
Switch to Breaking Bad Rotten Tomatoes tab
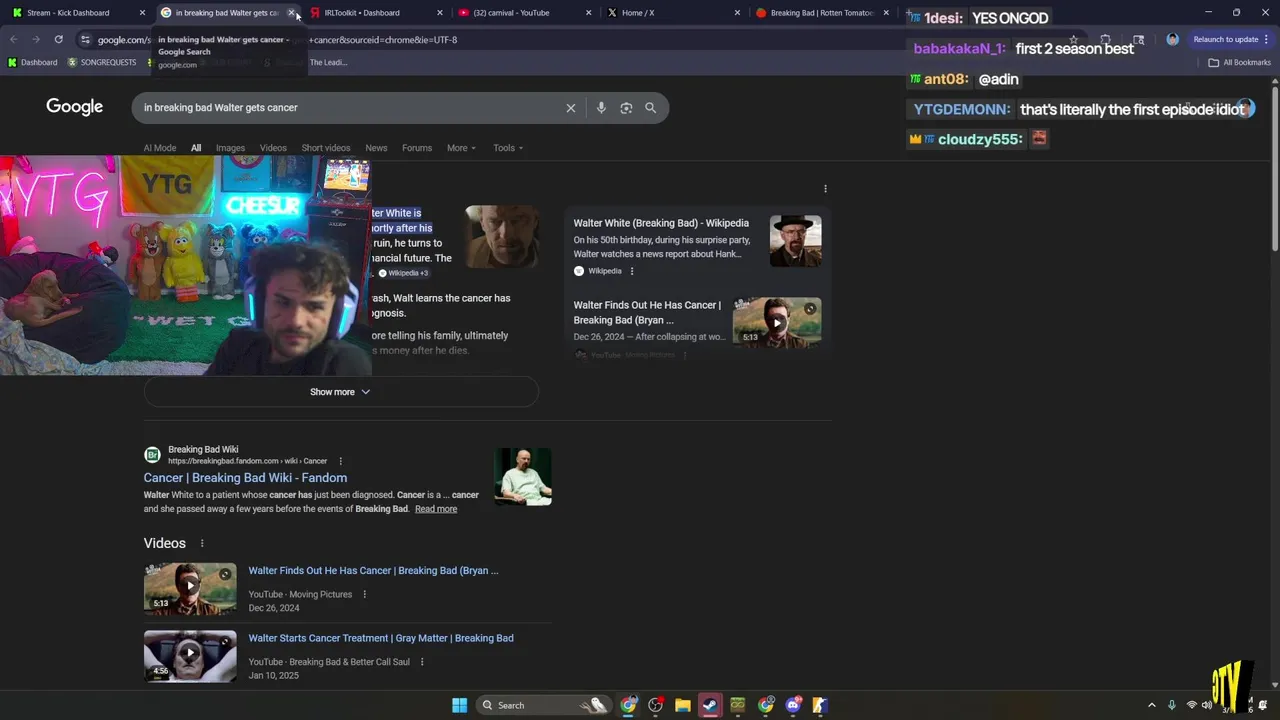tap(820, 13)
